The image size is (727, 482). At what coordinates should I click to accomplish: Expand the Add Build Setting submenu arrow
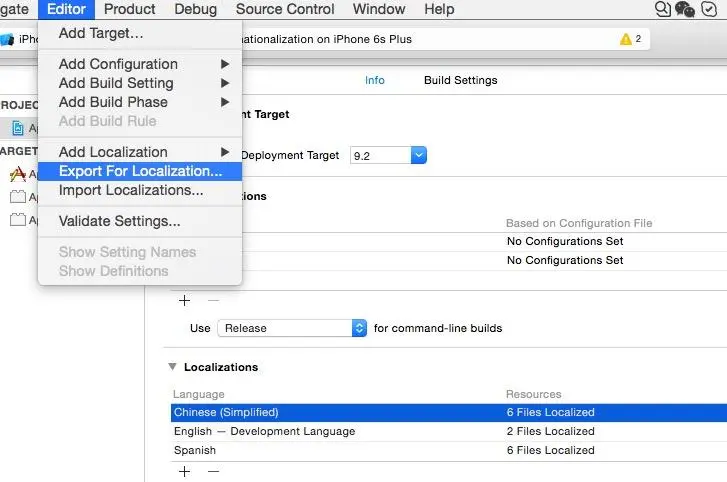click(x=225, y=83)
